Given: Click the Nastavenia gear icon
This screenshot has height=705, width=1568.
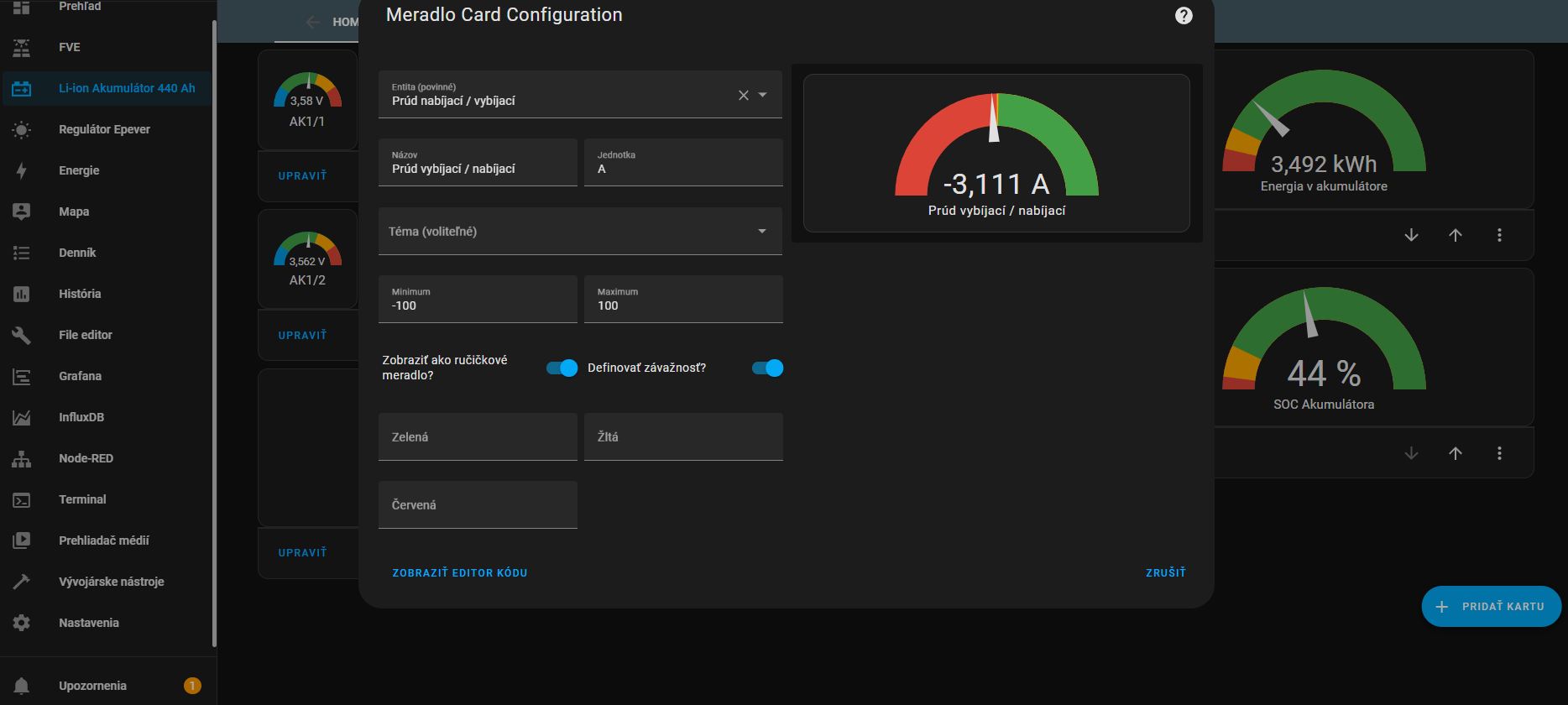Looking at the screenshot, I should [22, 623].
